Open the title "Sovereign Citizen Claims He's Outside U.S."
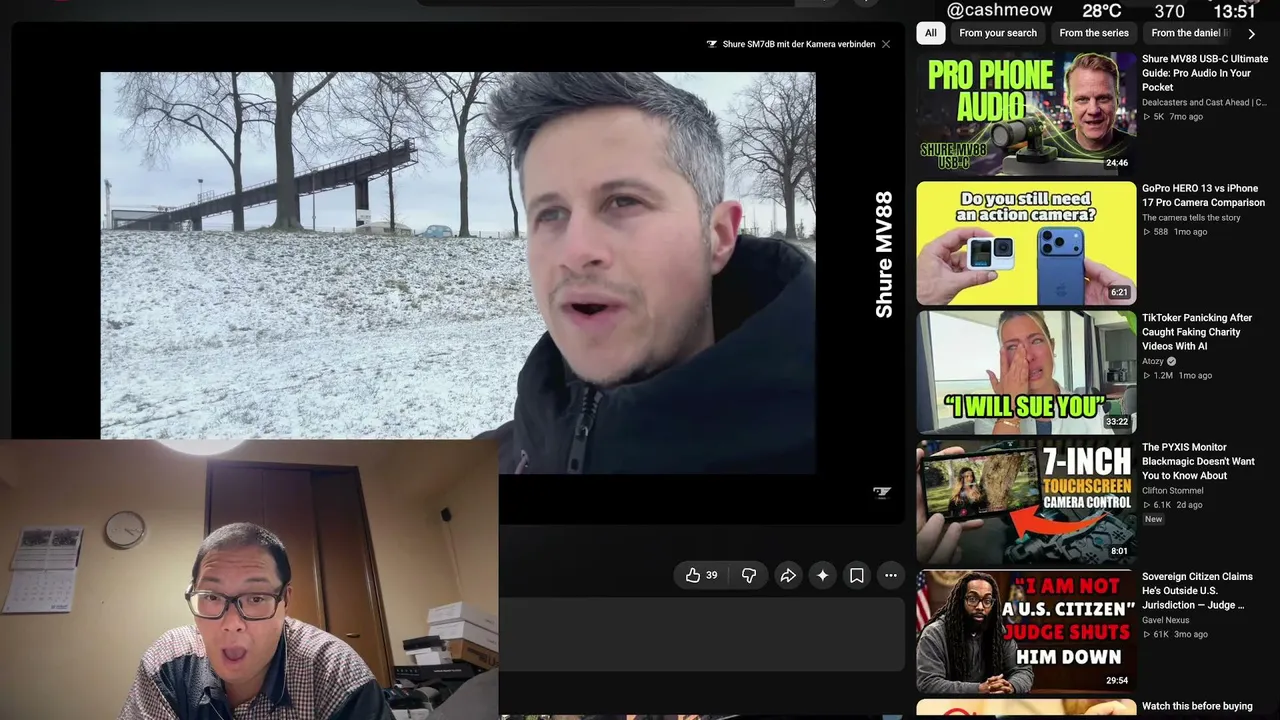 (1197, 591)
